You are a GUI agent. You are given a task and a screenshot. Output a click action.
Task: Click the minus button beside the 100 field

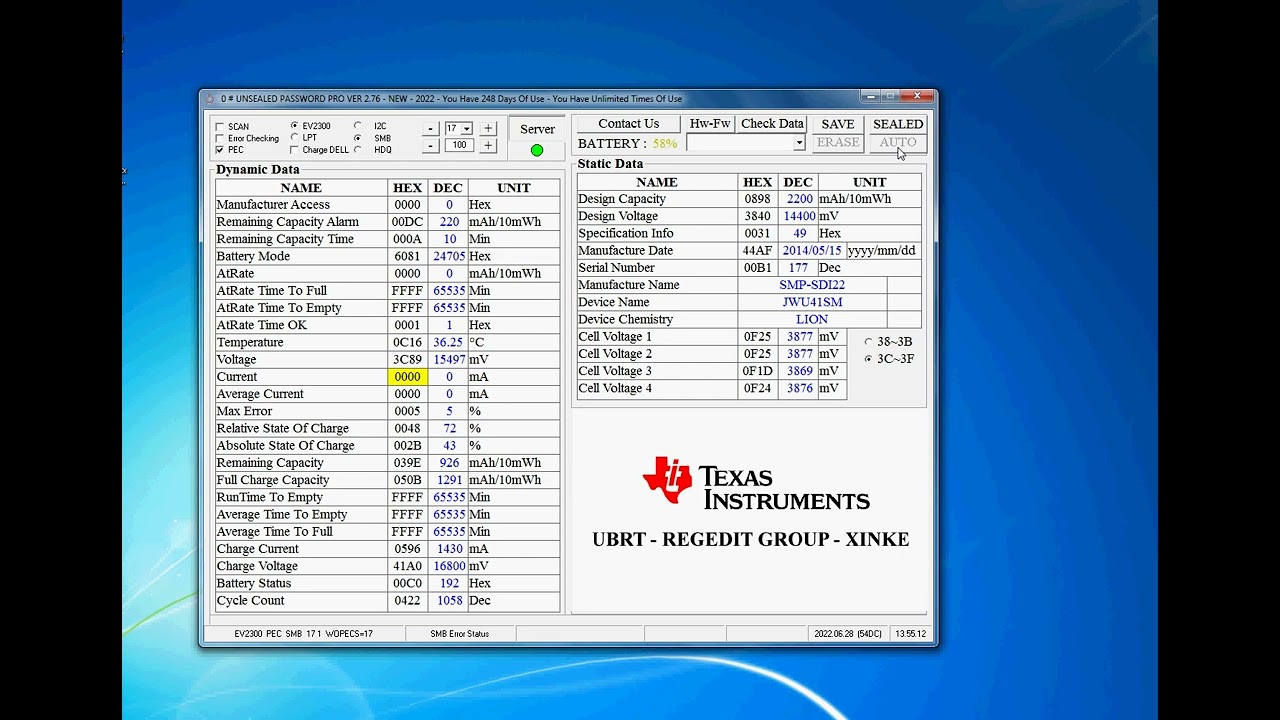pyautogui.click(x=430, y=146)
